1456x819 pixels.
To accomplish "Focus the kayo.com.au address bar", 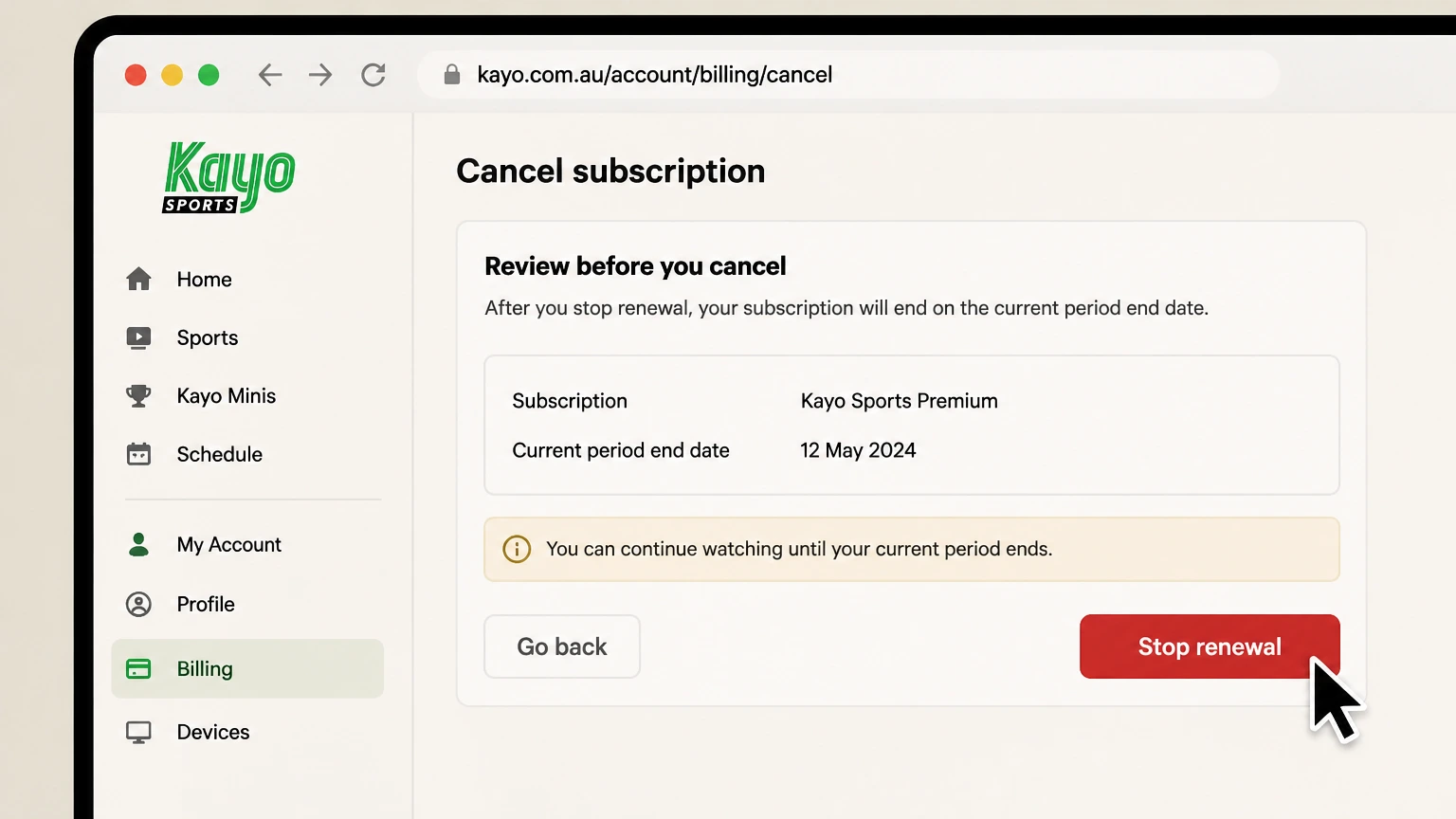I will (848, 75).
